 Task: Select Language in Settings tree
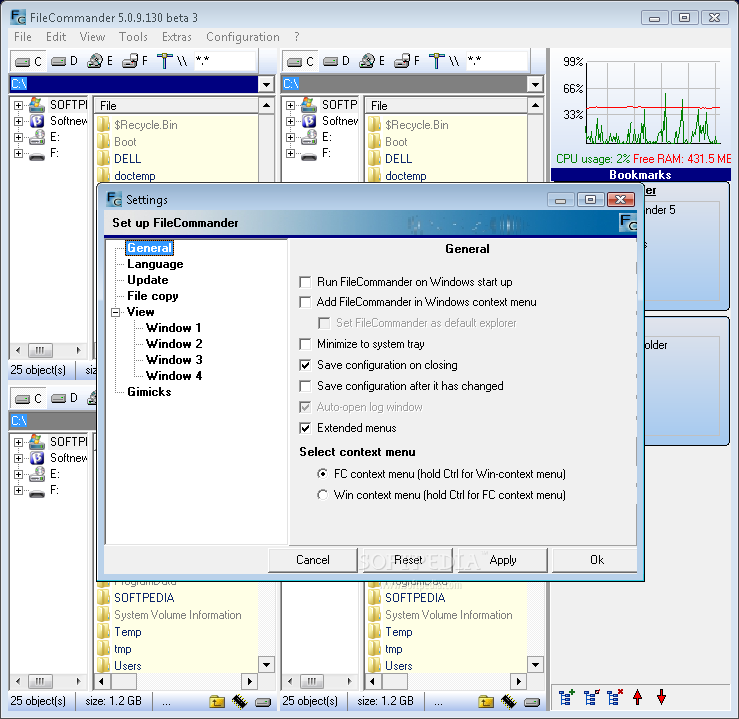155,264
